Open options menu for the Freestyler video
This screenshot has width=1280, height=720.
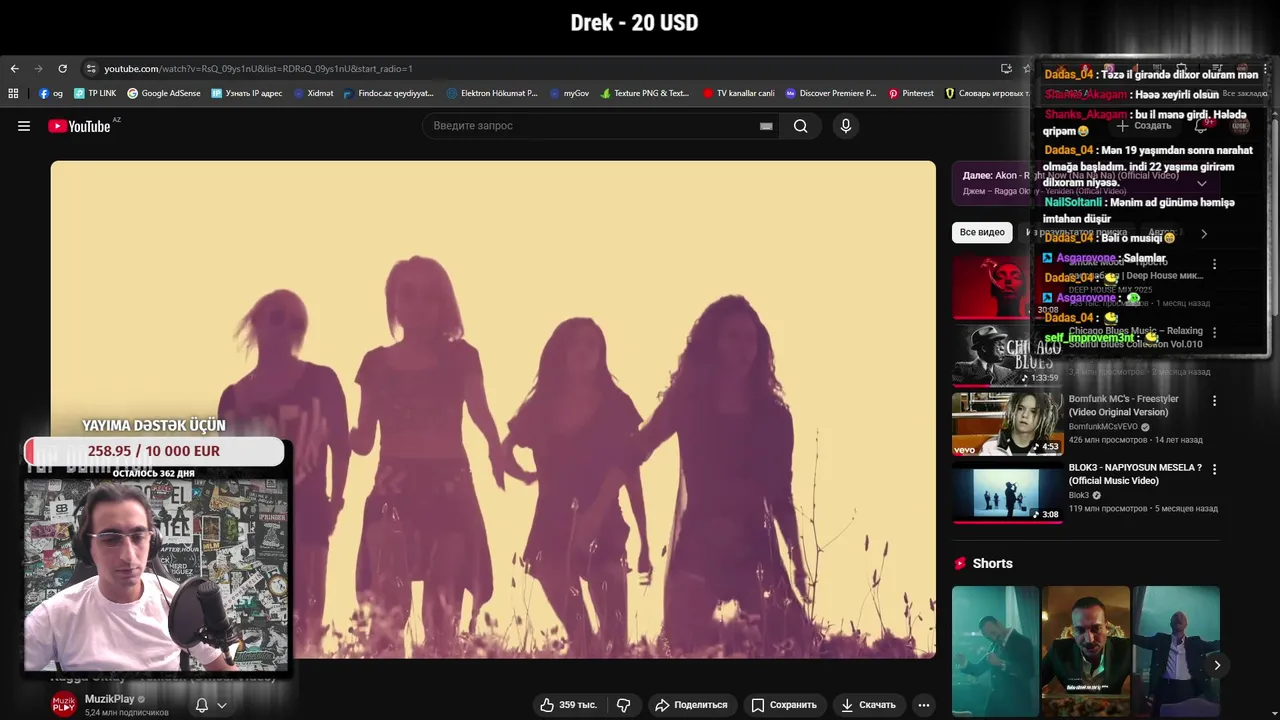[x=1215, y=401]
